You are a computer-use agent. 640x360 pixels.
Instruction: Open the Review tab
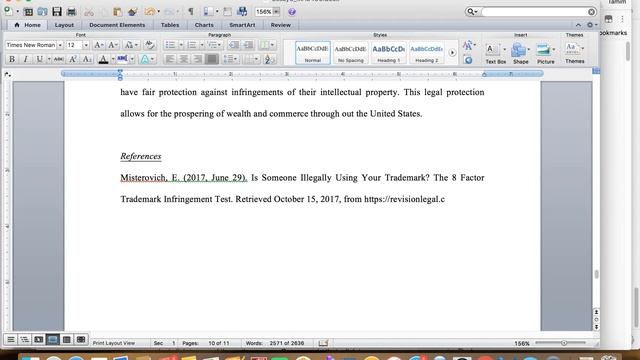click(281, 25)
